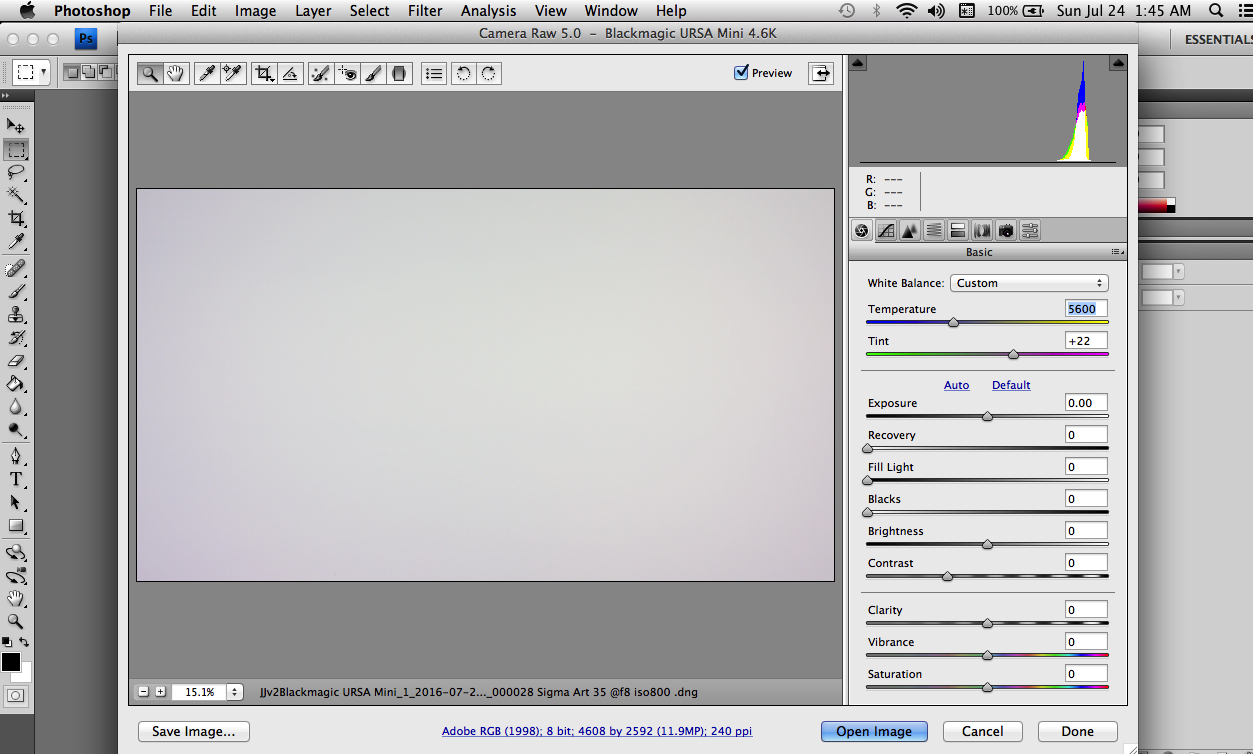
Task: Open Camera Raw preferences dialog icon
Action: click(x=433, y=73)
